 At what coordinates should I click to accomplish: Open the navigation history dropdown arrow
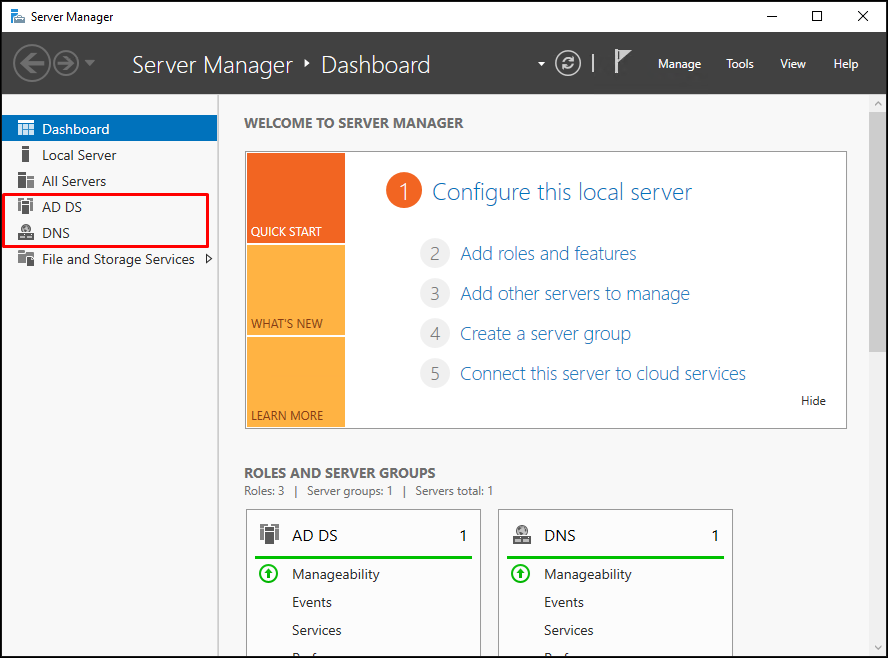90,63
